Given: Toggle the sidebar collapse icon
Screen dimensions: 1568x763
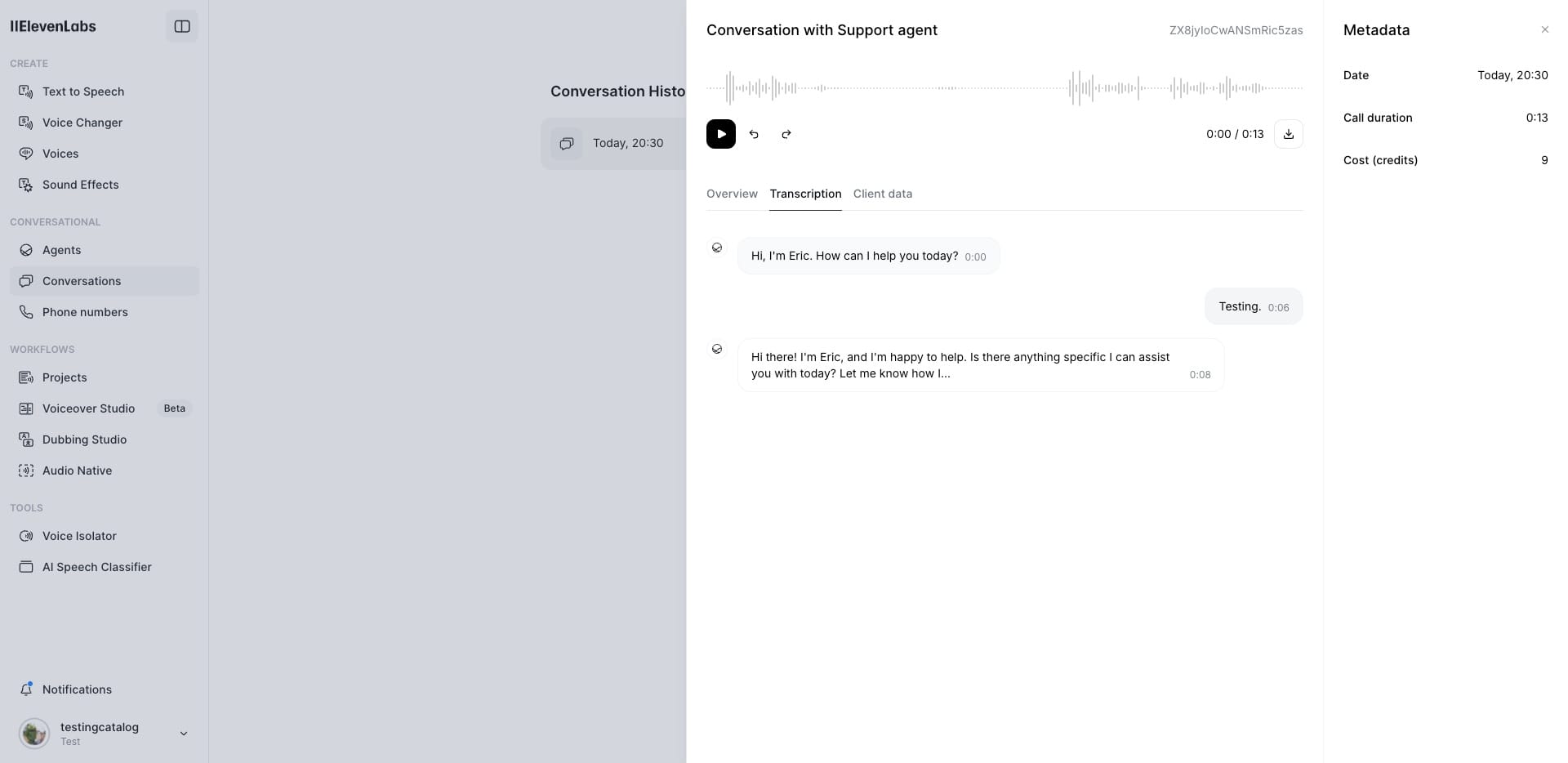Looking at the screenshot, I should [182, 26].
